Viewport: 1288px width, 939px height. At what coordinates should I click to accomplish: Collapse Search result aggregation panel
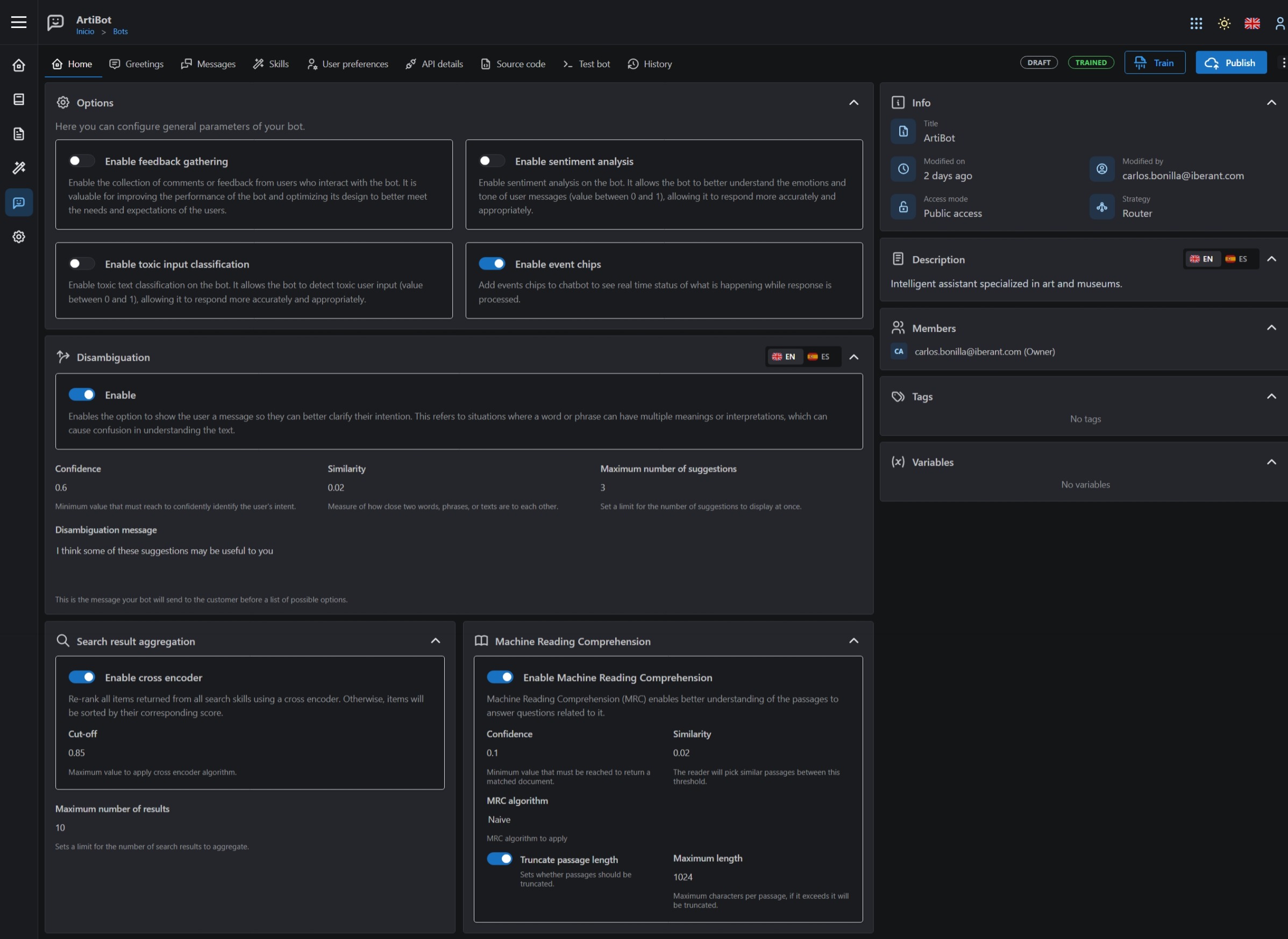tap(436, 641)
